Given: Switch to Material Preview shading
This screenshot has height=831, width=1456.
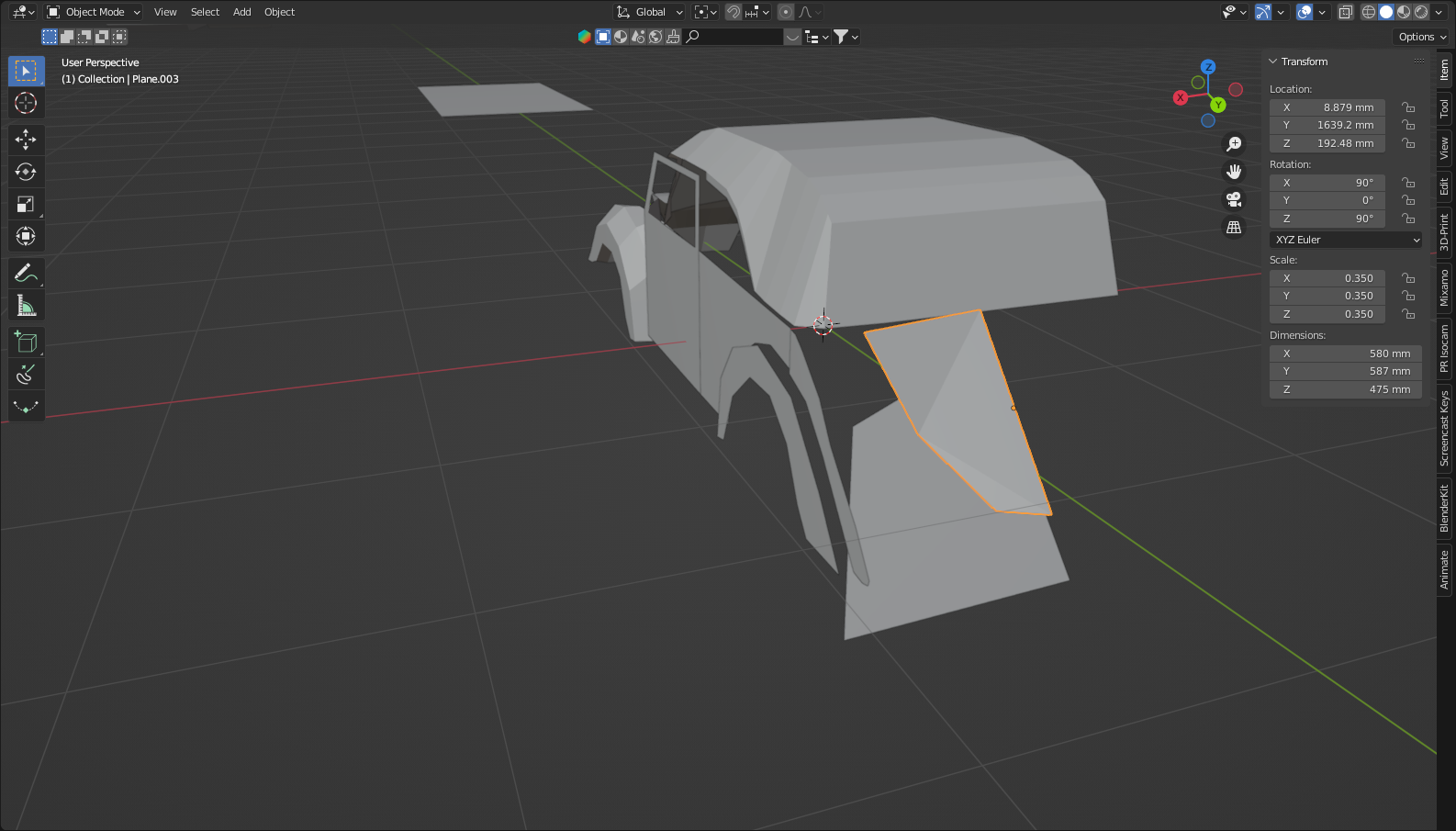Looking at the screenshot, I should pos(1404,12).
